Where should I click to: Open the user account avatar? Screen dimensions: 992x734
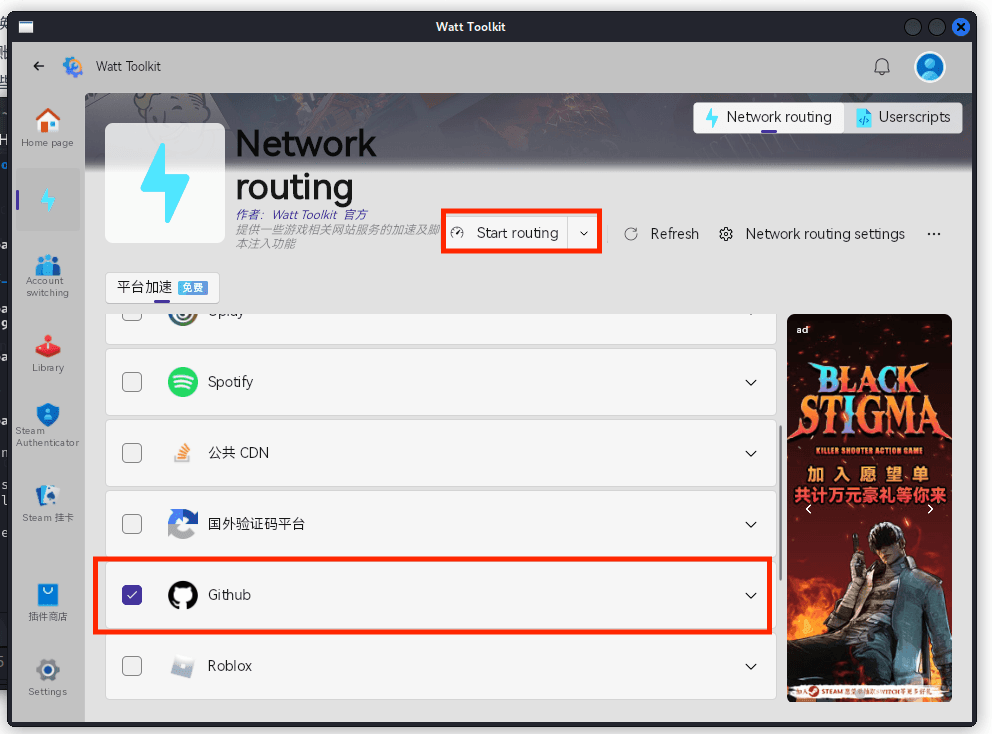click(x=929, y=66)
